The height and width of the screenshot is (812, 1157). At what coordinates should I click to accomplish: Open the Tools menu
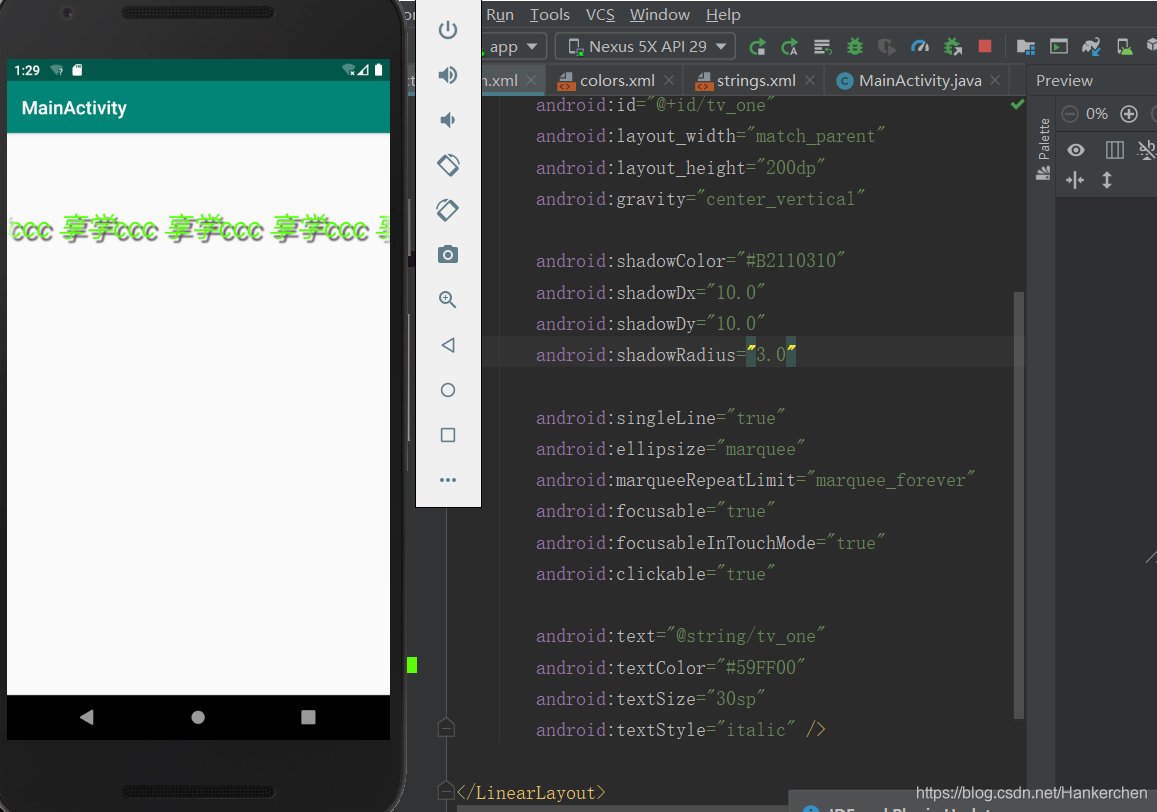tap(550, 15)
